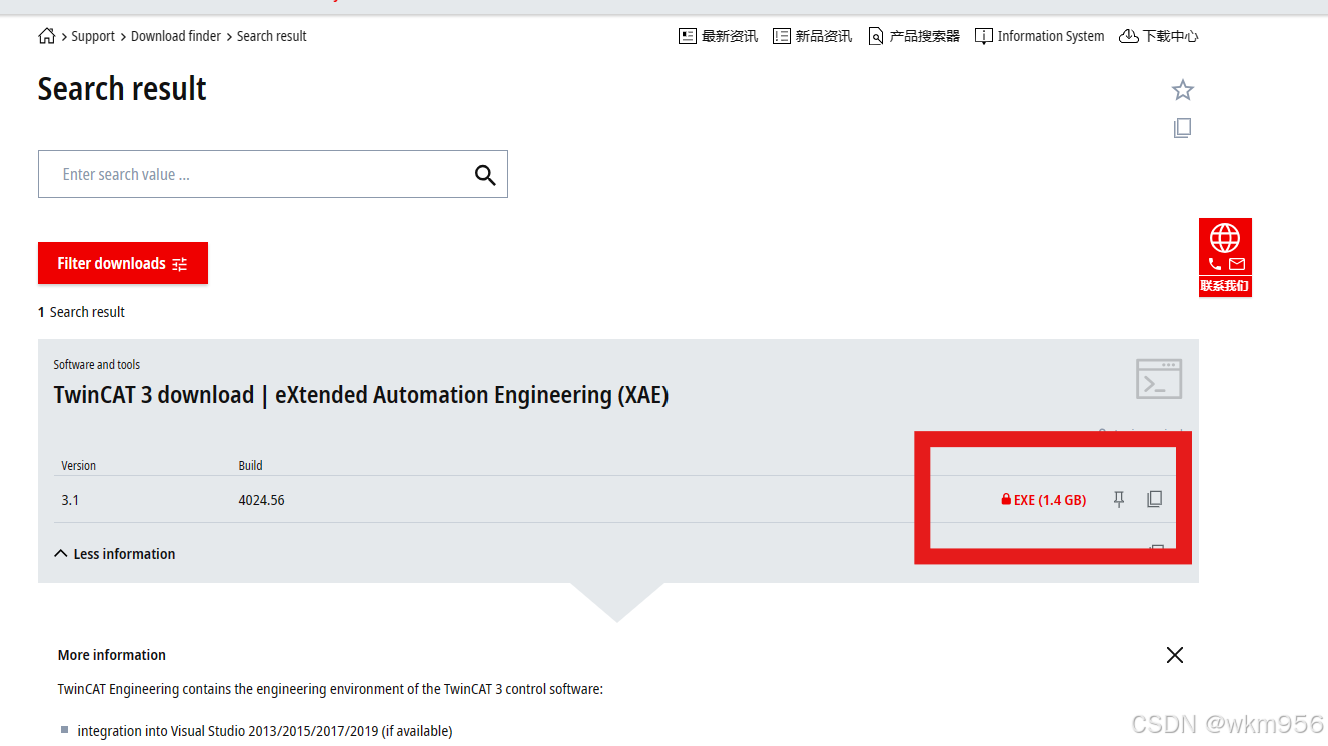Click lock icon beside EXE link

click(1006, 499)
